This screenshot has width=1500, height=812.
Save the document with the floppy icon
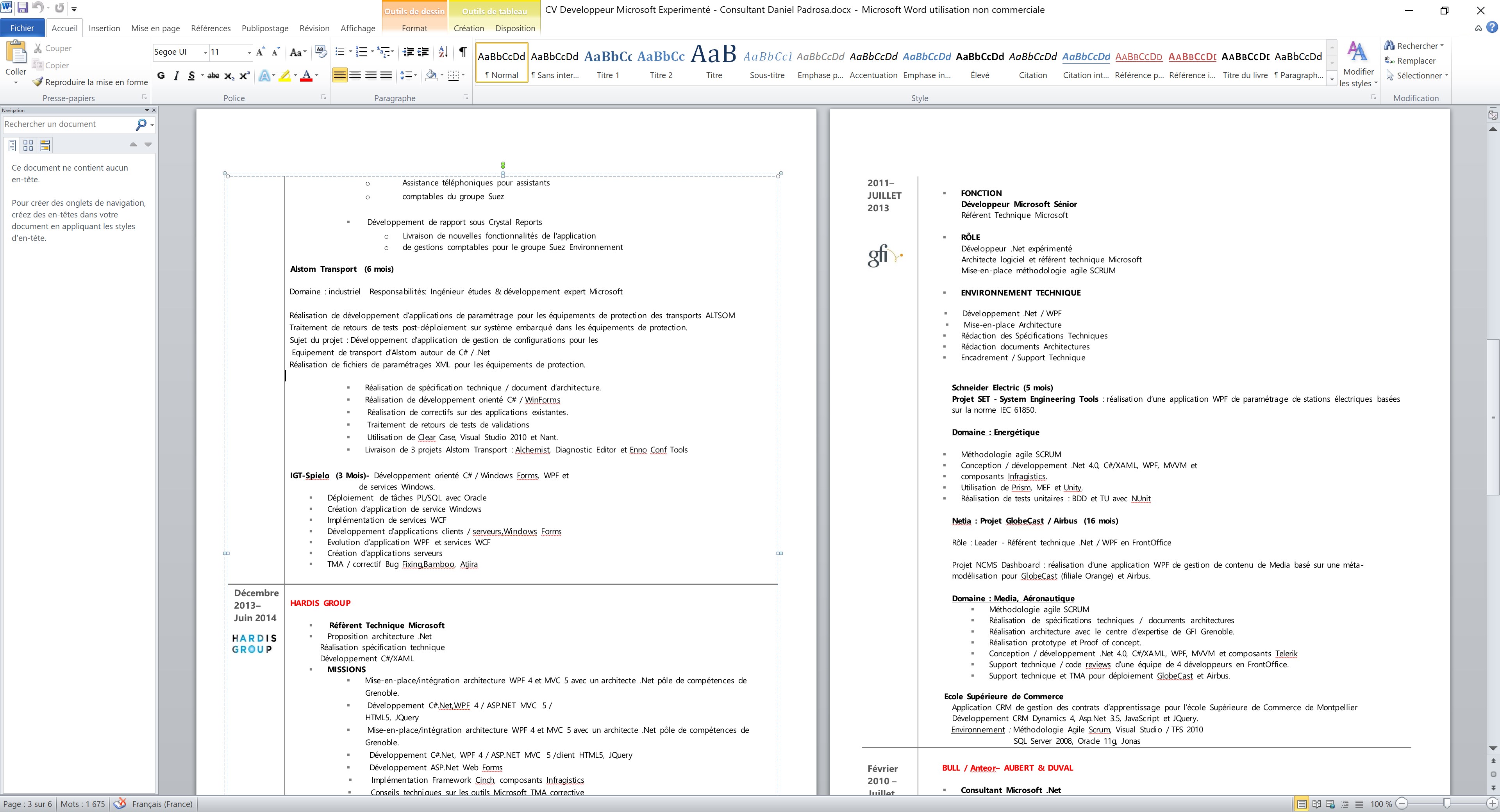[x=23, y=8]
